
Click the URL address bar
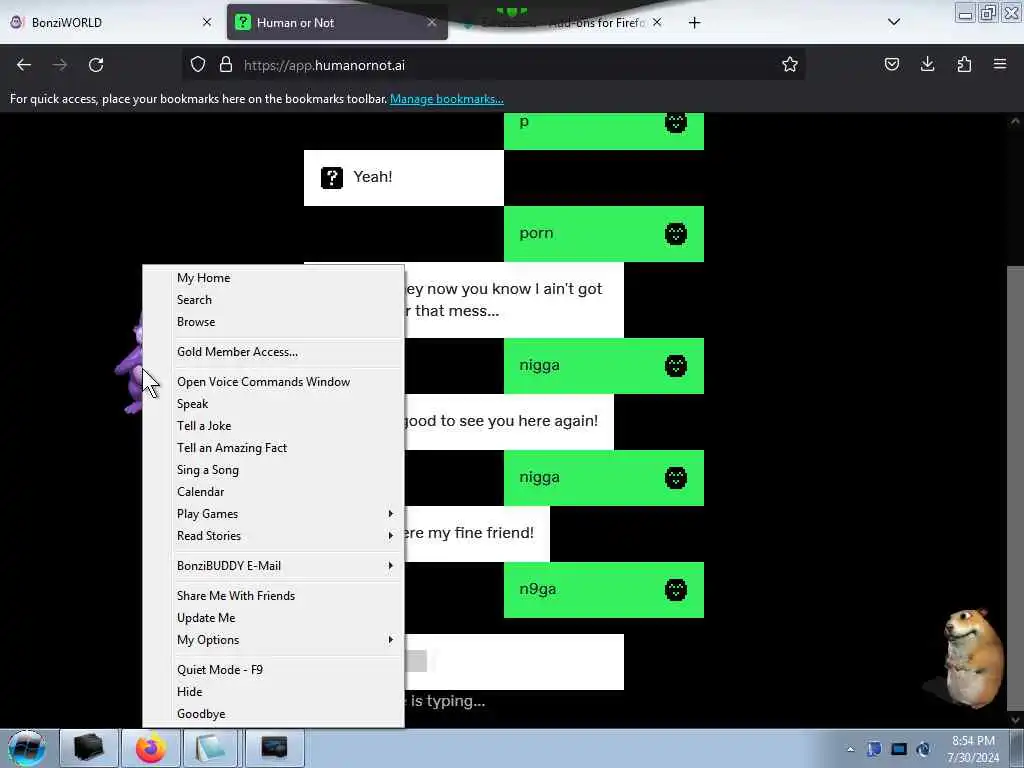493,65
